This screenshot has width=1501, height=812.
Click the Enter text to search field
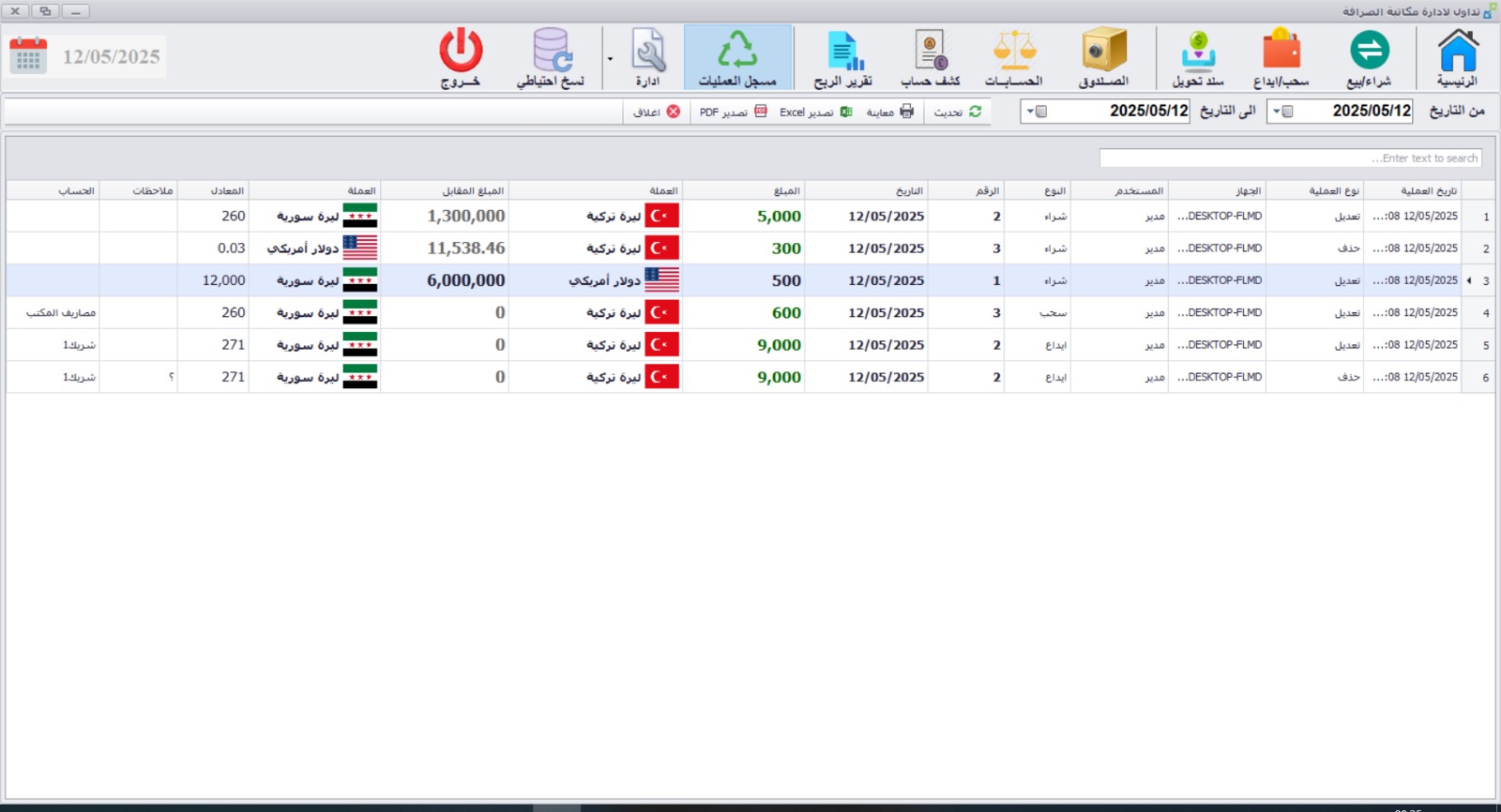click(1290, 158)
